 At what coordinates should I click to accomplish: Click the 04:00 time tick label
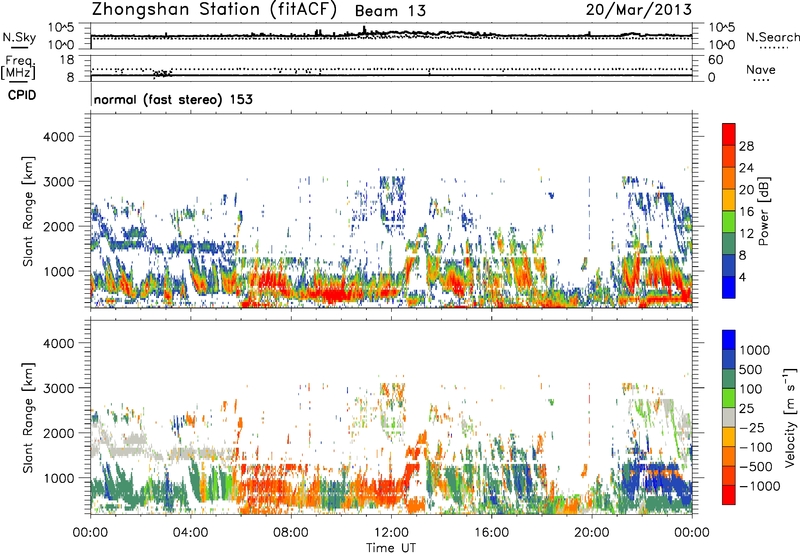[190, 533]
